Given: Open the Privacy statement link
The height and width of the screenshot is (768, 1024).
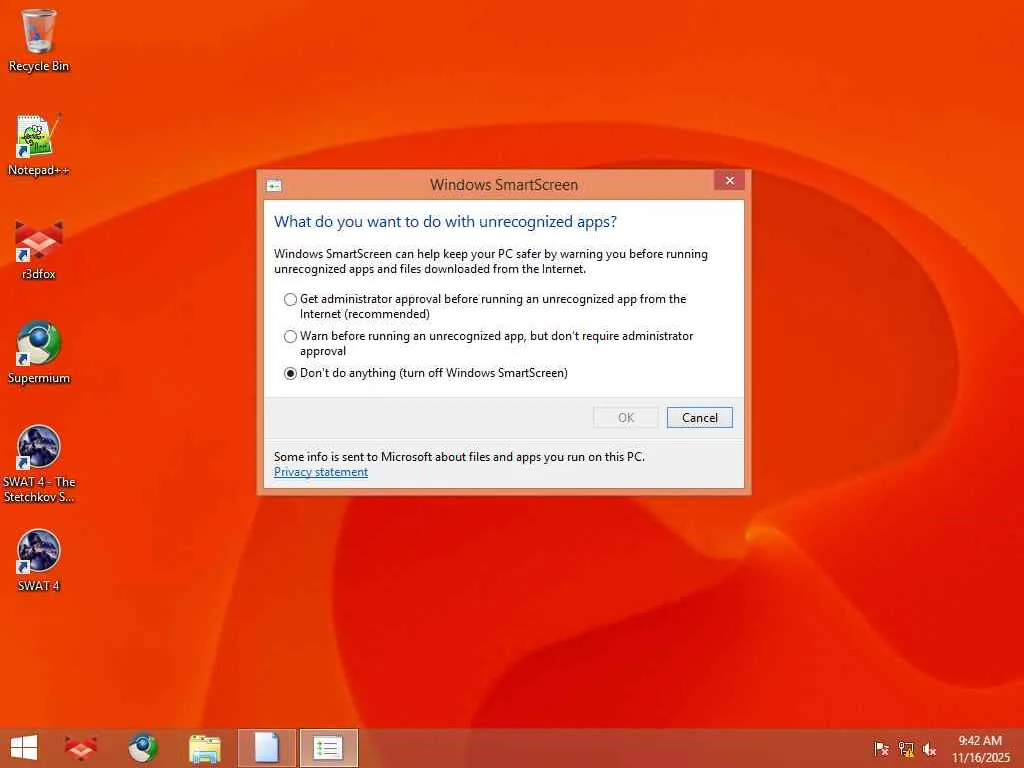Looking at the screenshot, I should [321, 472].
